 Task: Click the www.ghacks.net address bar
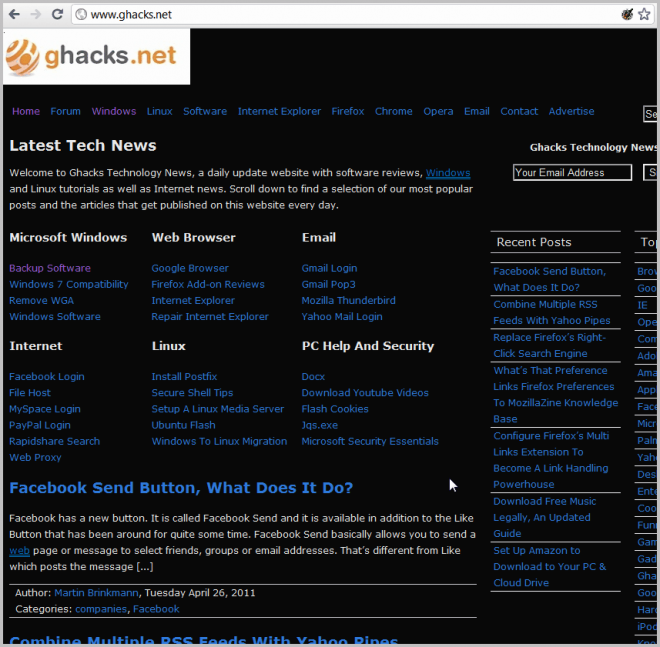coord(300,14)
